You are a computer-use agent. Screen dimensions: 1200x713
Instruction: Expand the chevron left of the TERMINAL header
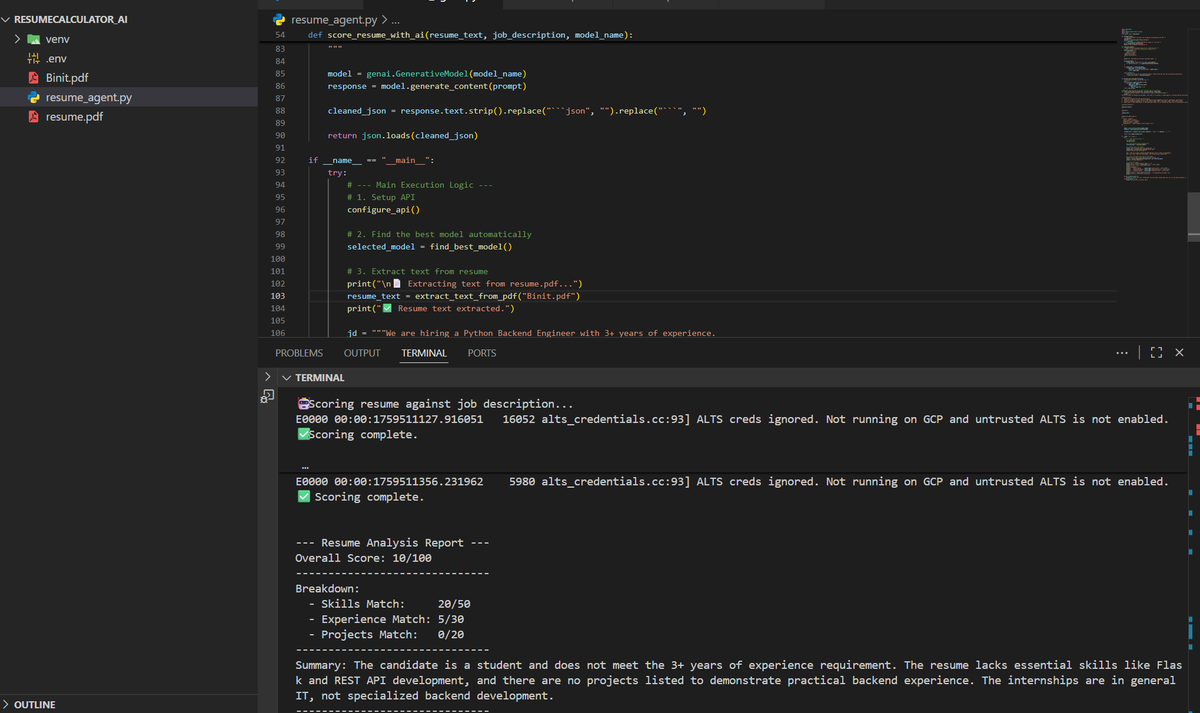pos(267,377)
